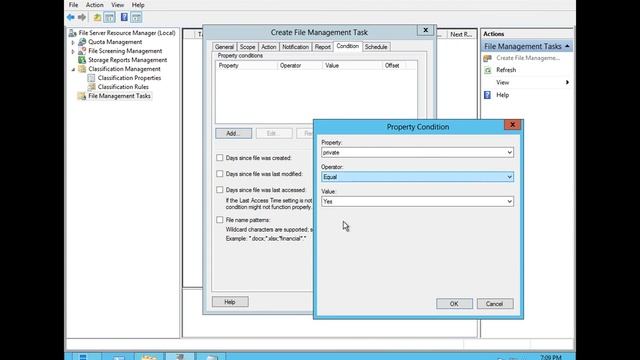Select Storage Reports Management in tree
Viewport: 640px width, 360px height.
127,60
